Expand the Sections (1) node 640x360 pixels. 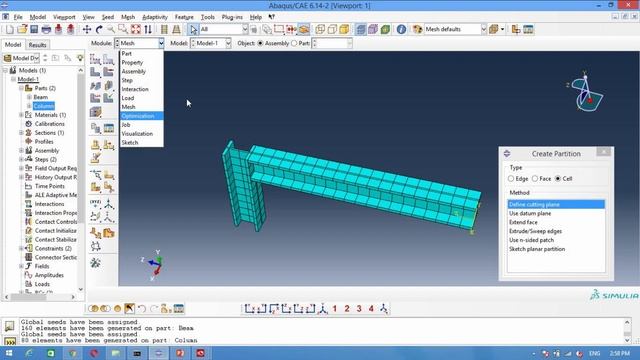21,133
